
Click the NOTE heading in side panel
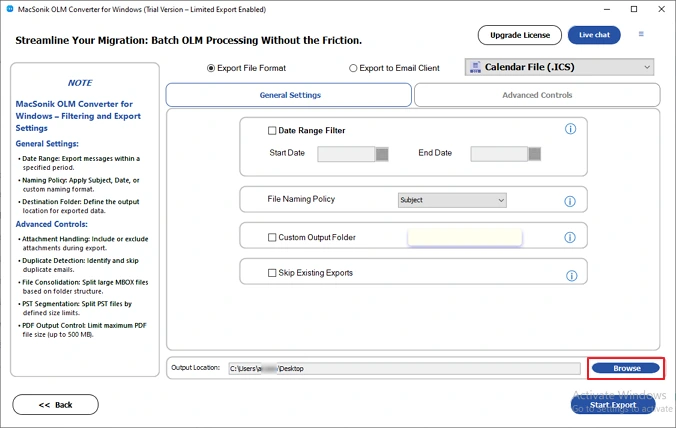tap(80, 83)
